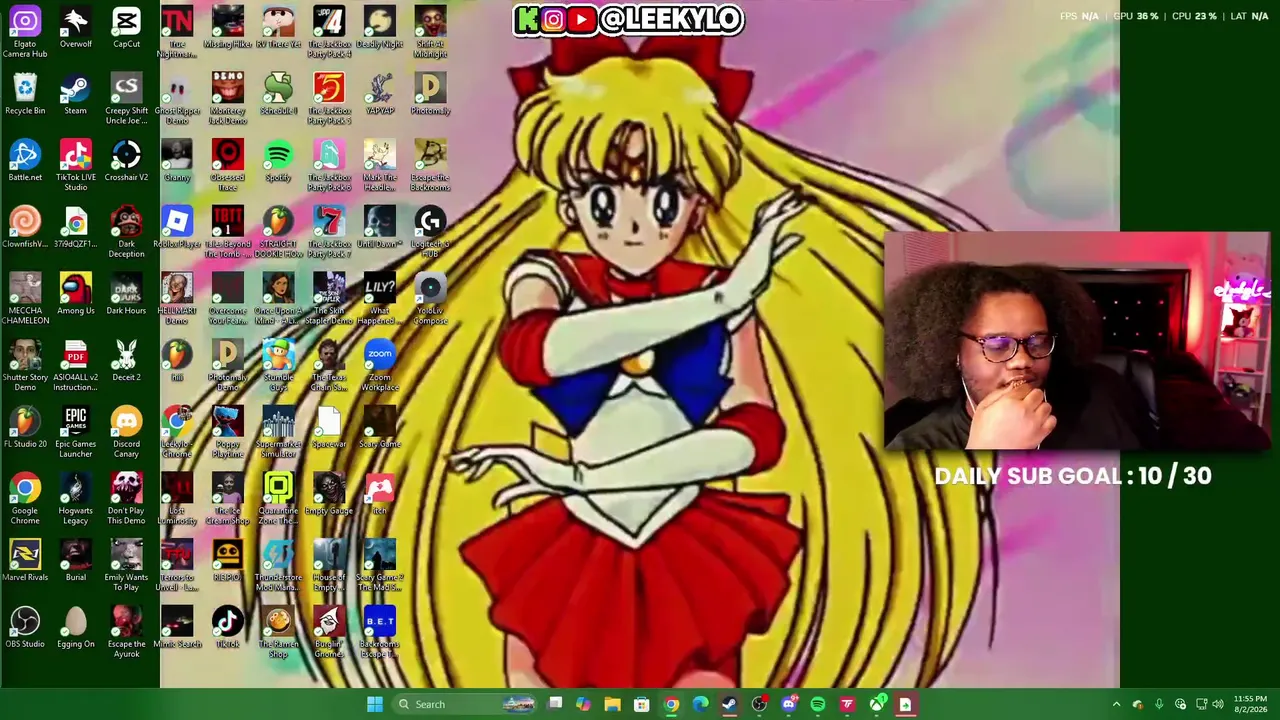Select the Logitech G HUB shortcut
The image size is (1280, 720).
click(430, 233)
